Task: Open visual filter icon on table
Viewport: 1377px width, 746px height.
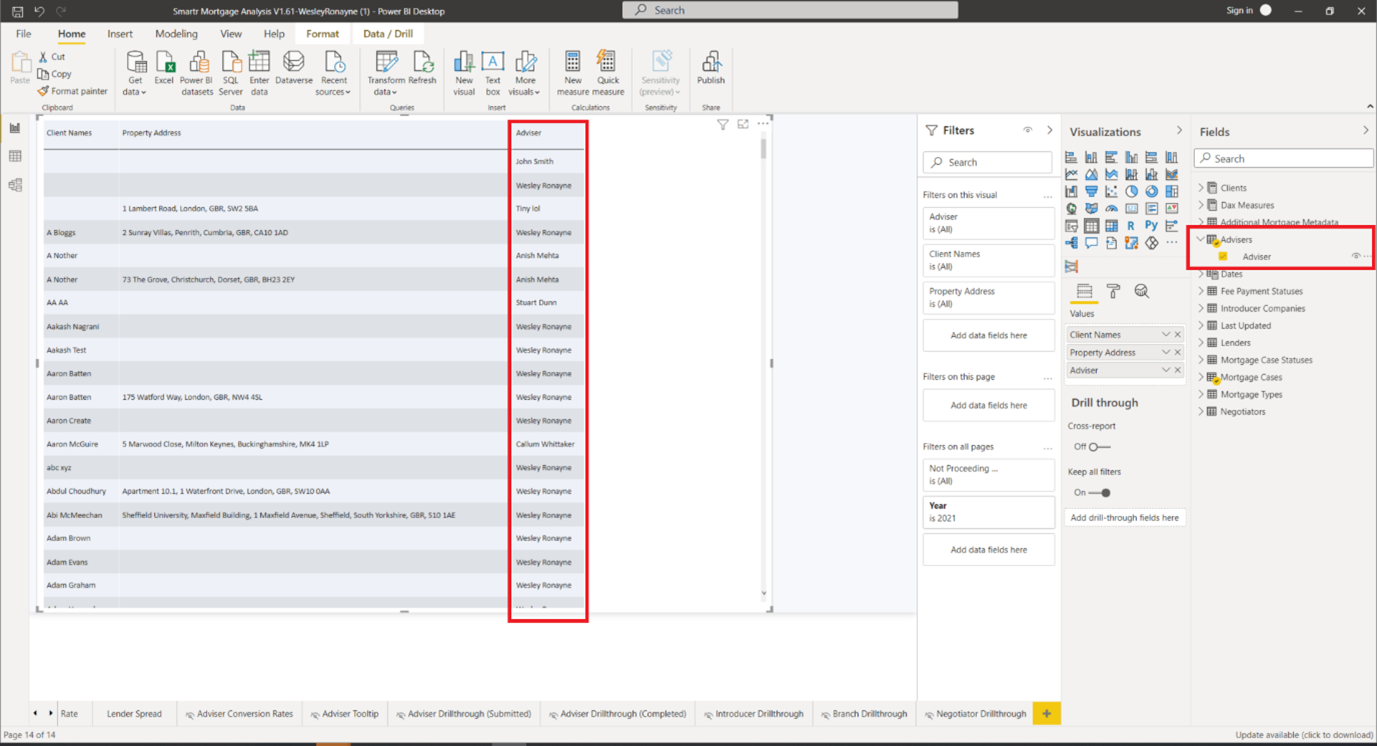Action: [722, 125]
